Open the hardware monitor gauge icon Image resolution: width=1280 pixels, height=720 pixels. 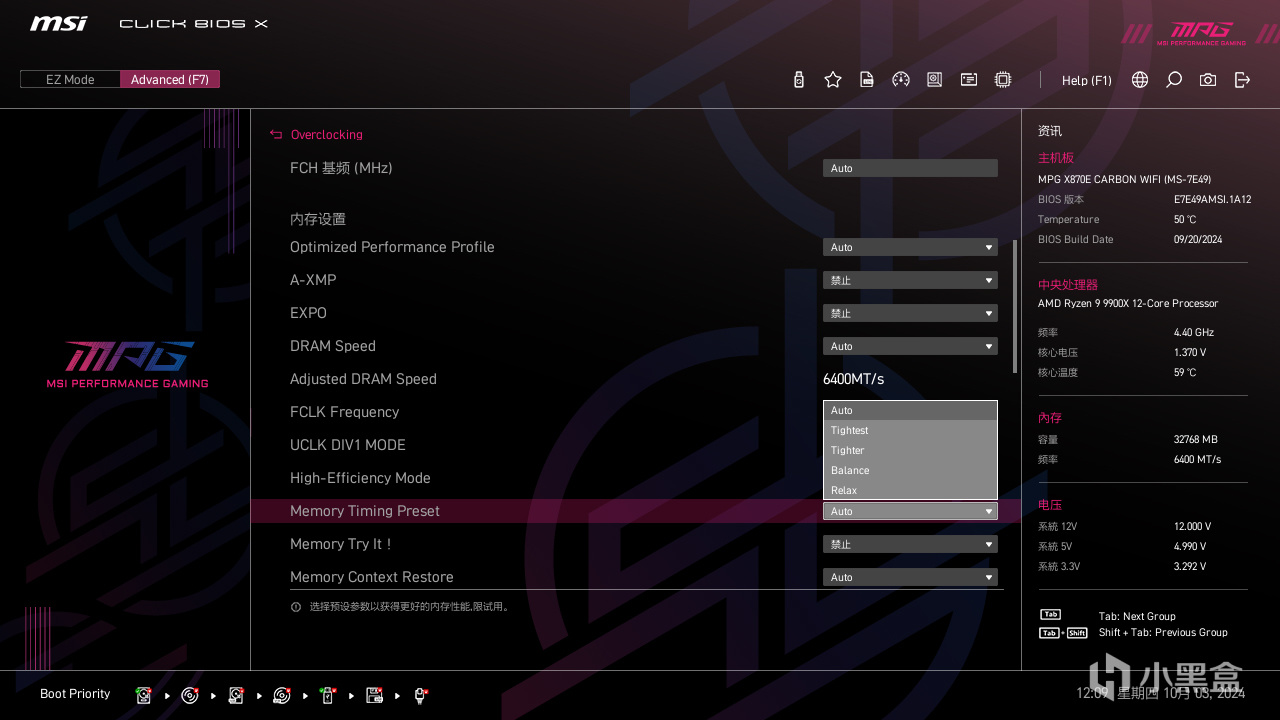(x=901, y=80)
